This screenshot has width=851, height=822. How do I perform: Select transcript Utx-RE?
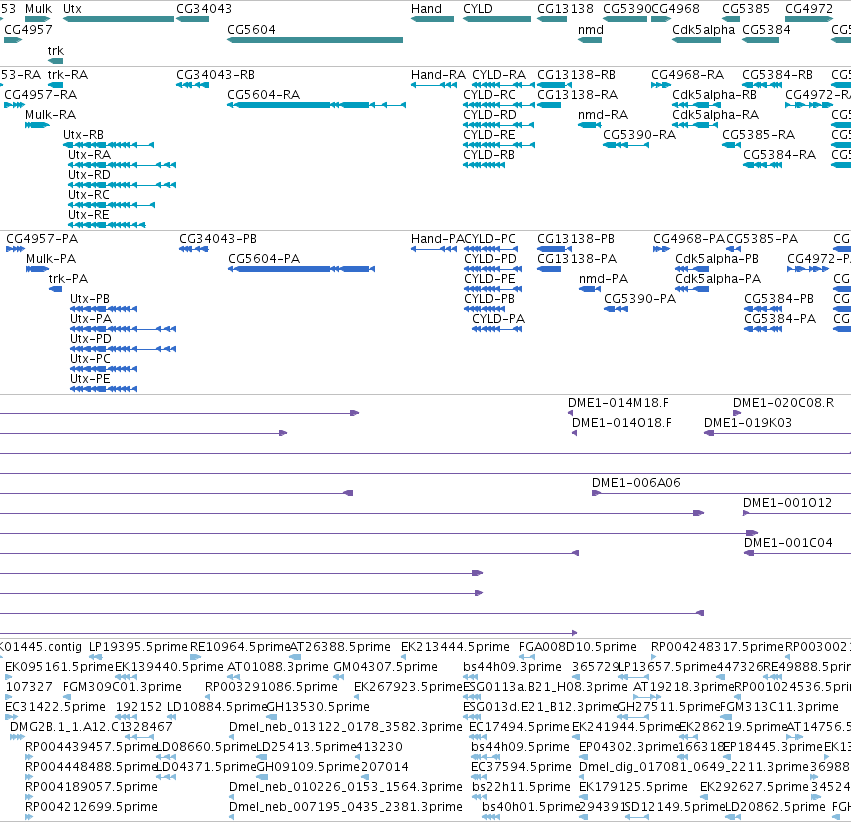click(x=107, y=225)
